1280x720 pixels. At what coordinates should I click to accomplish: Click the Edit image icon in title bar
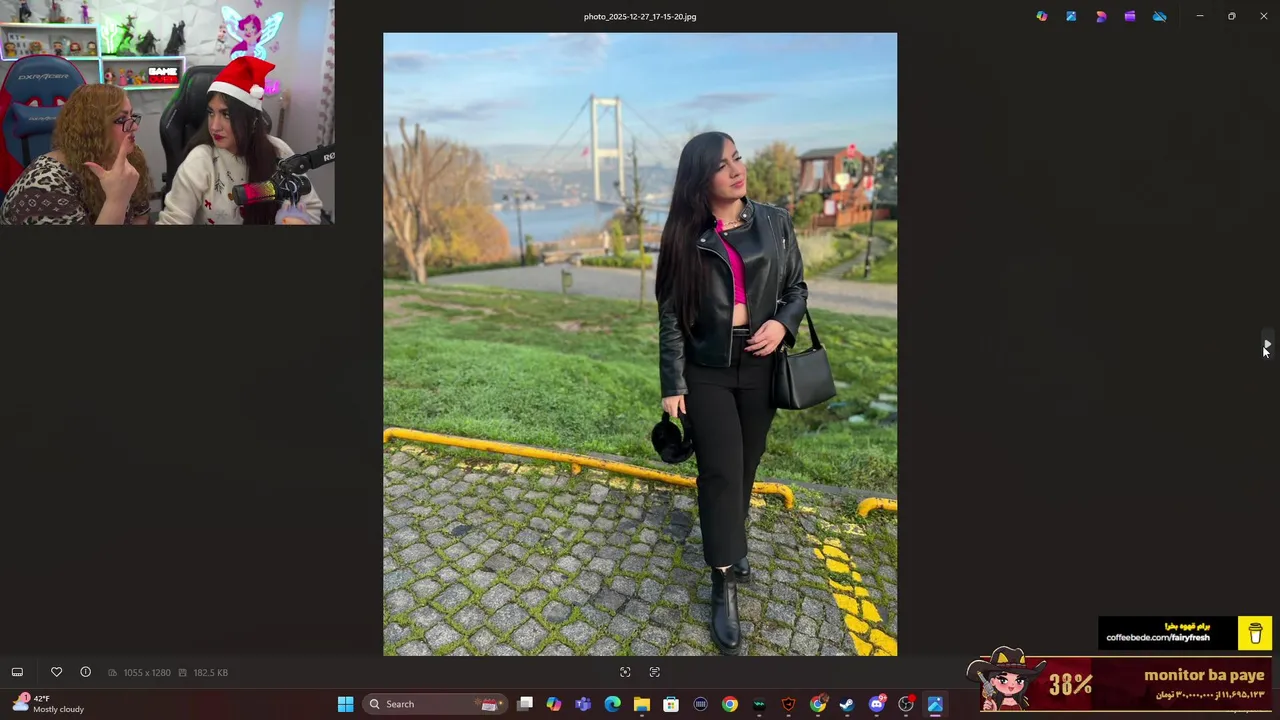pyautogui.click(x=1071, y=16)
